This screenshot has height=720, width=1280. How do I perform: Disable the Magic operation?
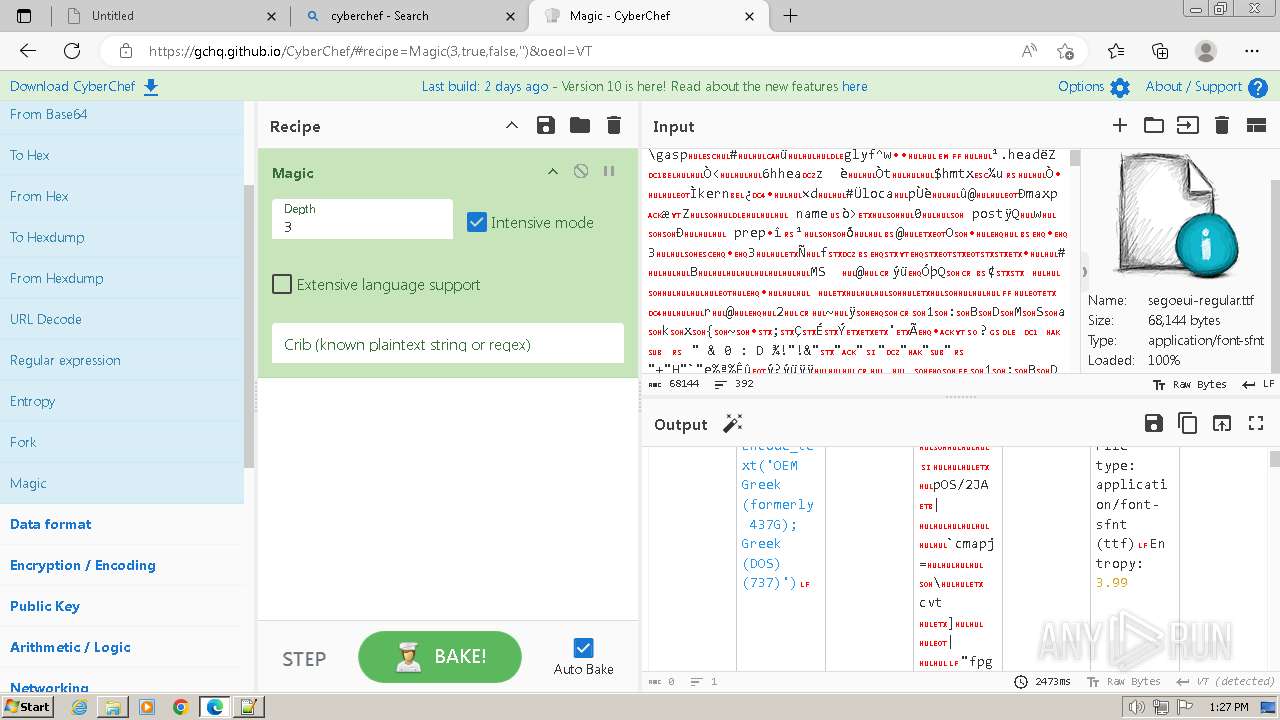pos(580,172)
